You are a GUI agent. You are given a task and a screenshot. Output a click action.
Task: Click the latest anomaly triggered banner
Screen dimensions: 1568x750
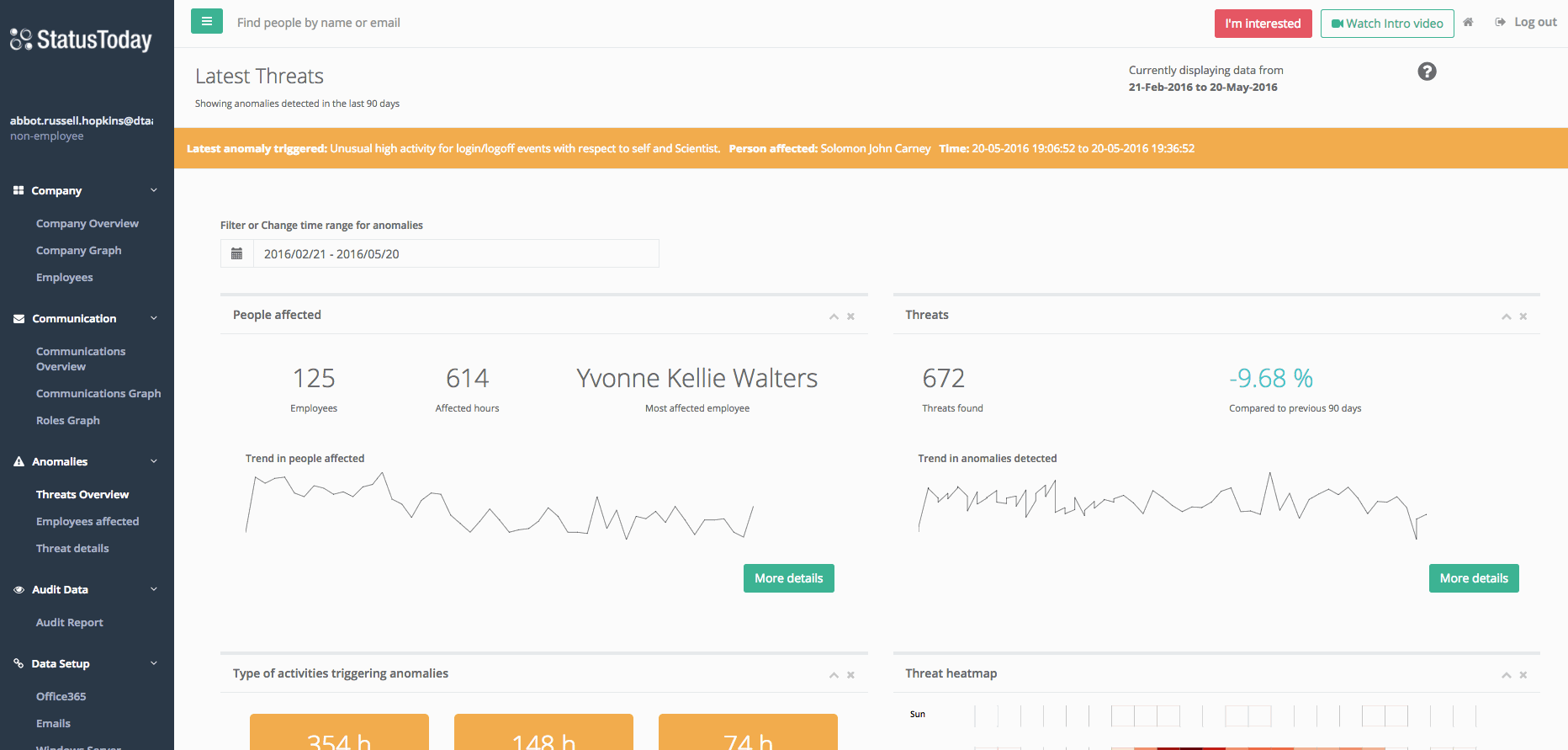coord(871,148)
